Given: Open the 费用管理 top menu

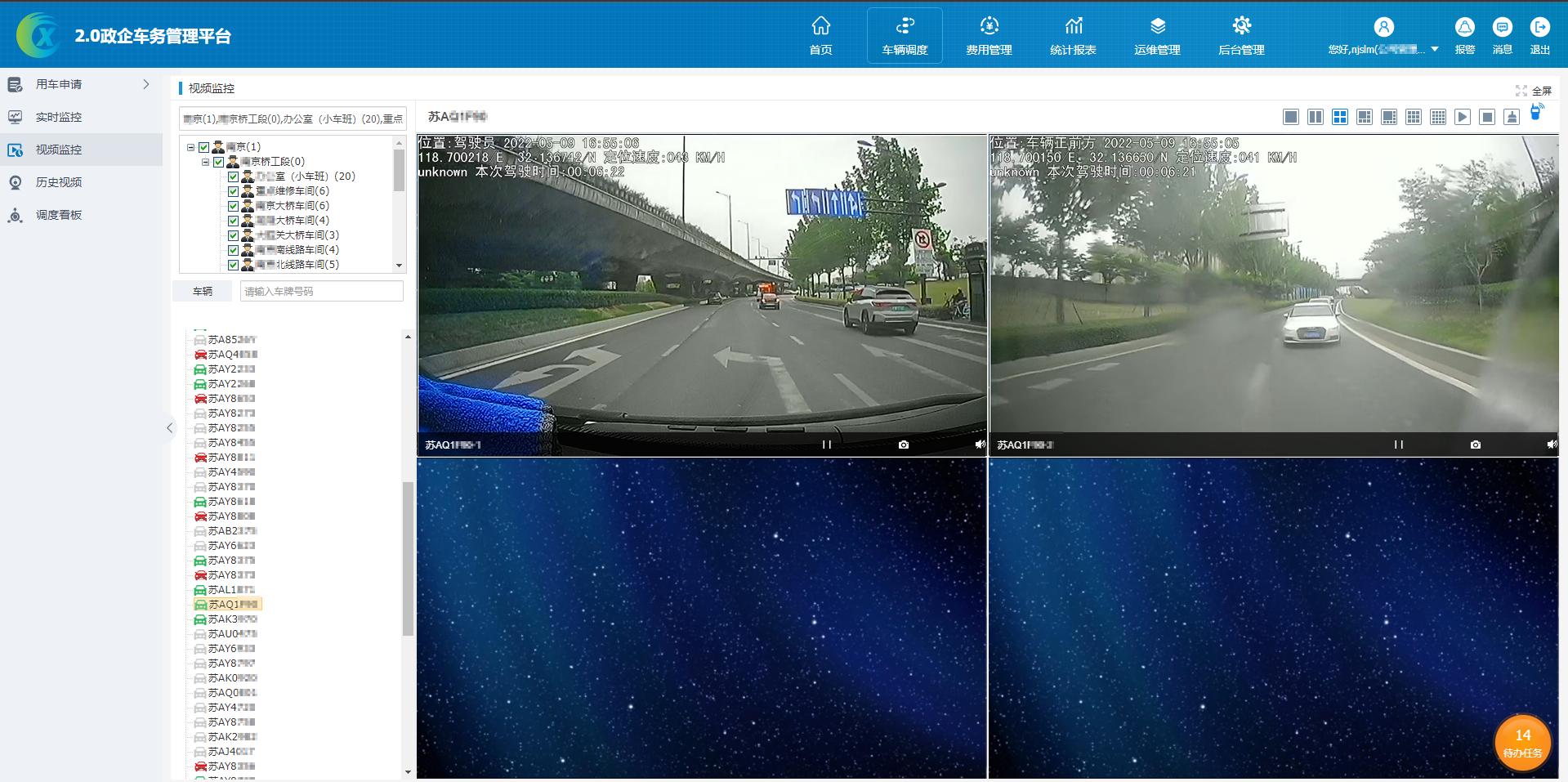Looking at the screenshot, I should pos(989,35).
